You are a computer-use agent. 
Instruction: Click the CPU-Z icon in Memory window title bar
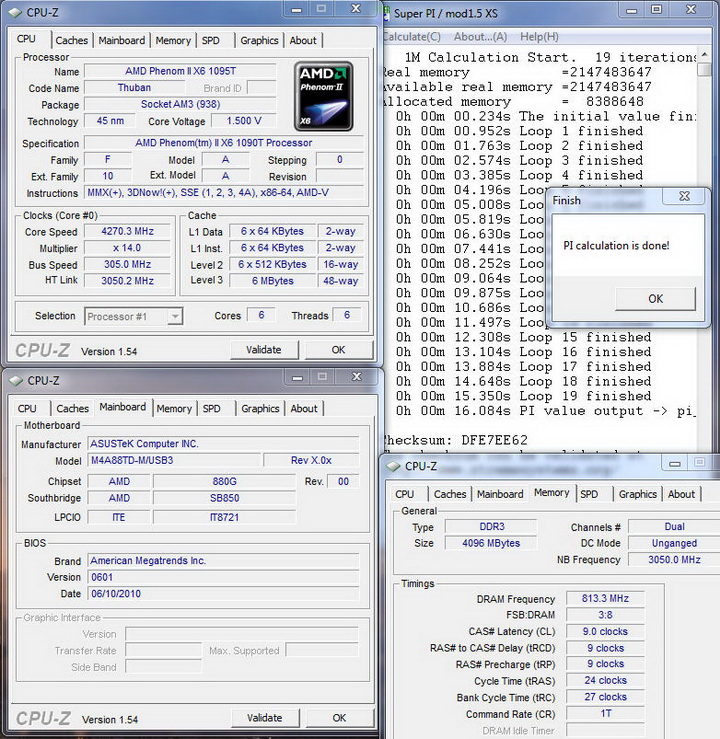pyautogui.click(x=393, y=467)
